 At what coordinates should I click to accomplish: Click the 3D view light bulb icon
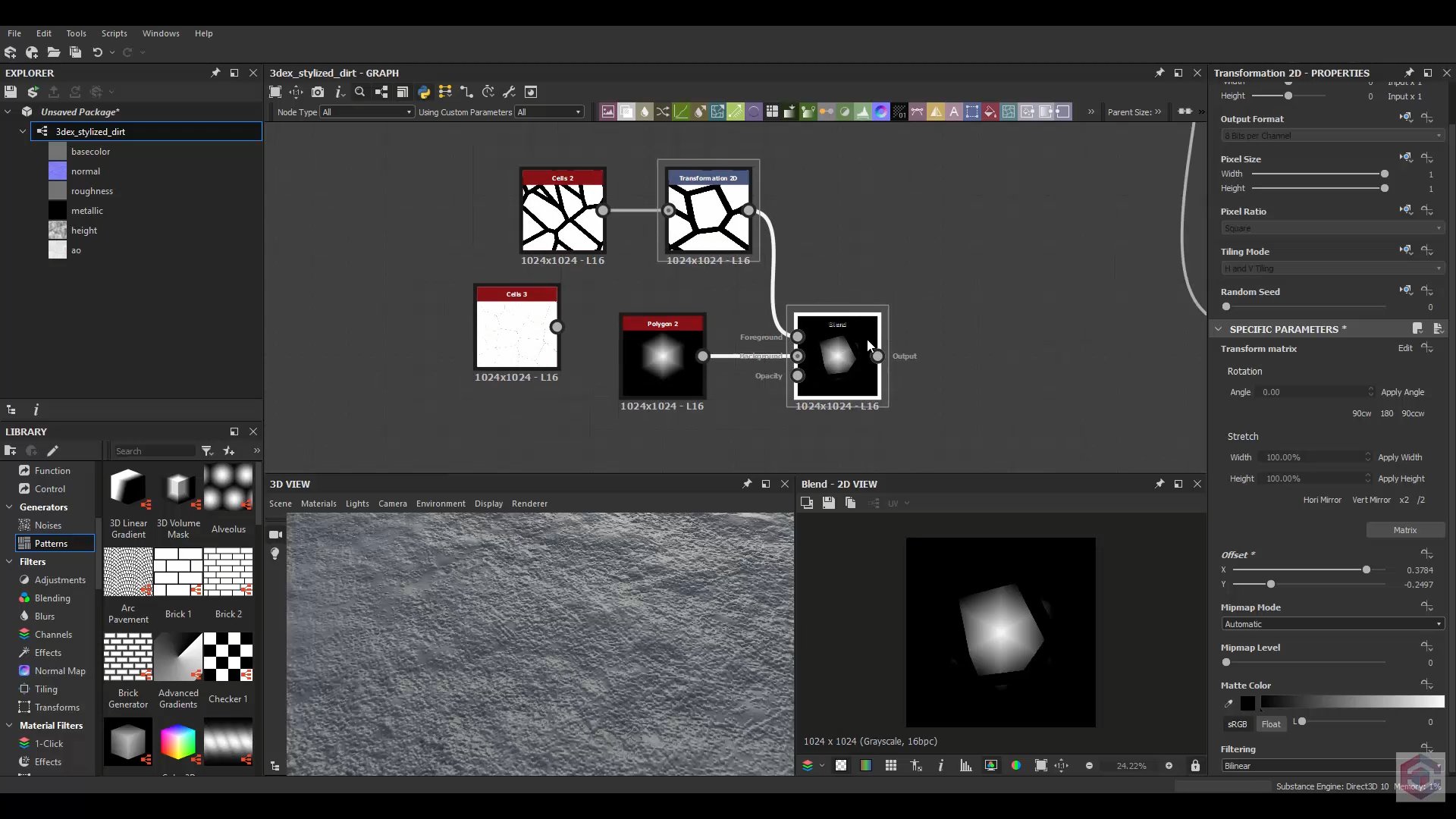tap(275, 554)
